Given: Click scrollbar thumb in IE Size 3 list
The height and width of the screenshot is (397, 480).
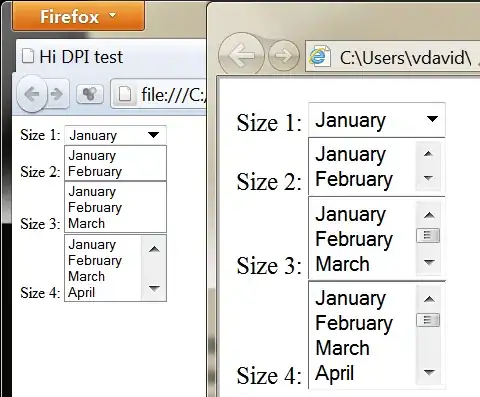Looking at the screenshot, I should point(428,236).
